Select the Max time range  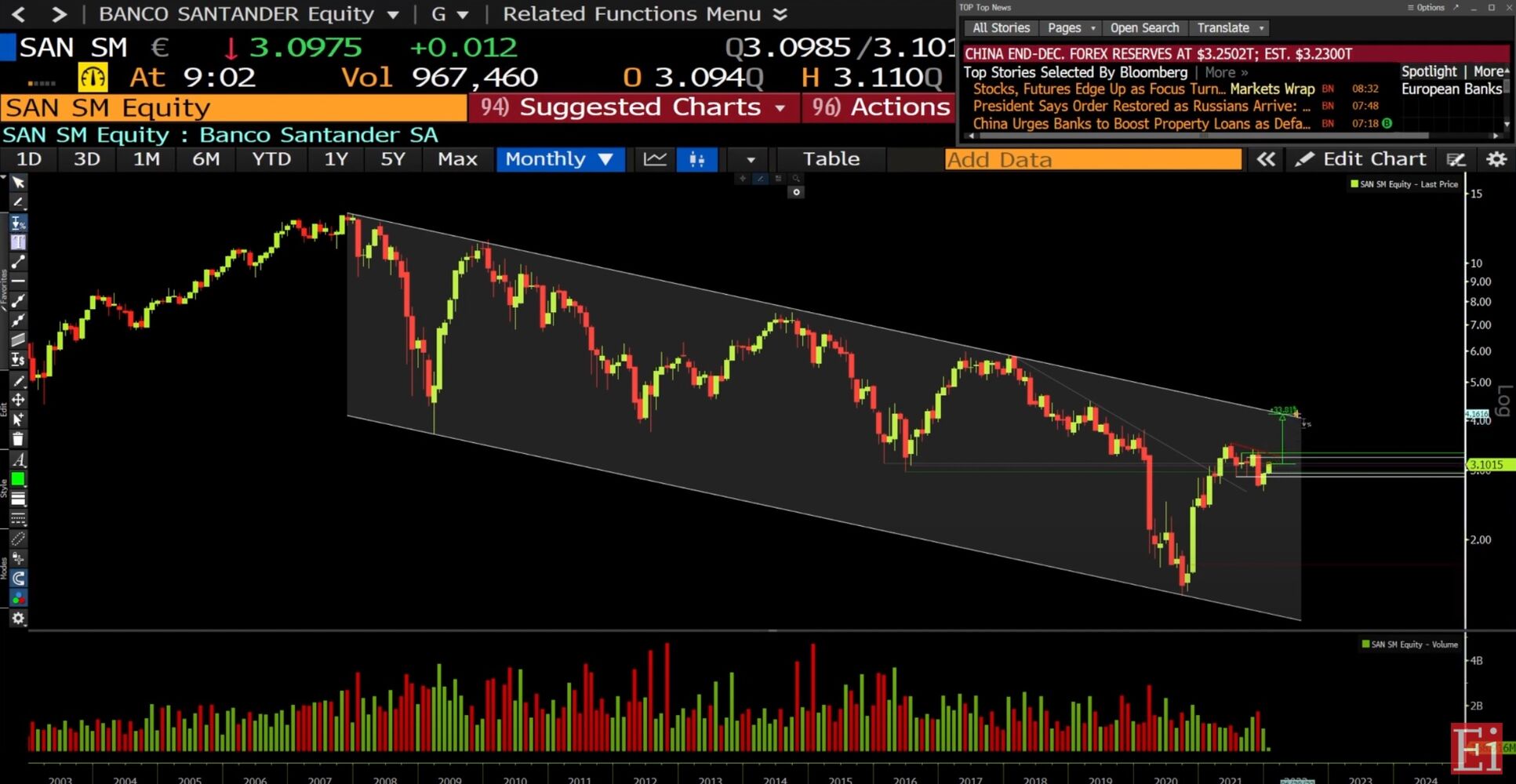[457, 159]
